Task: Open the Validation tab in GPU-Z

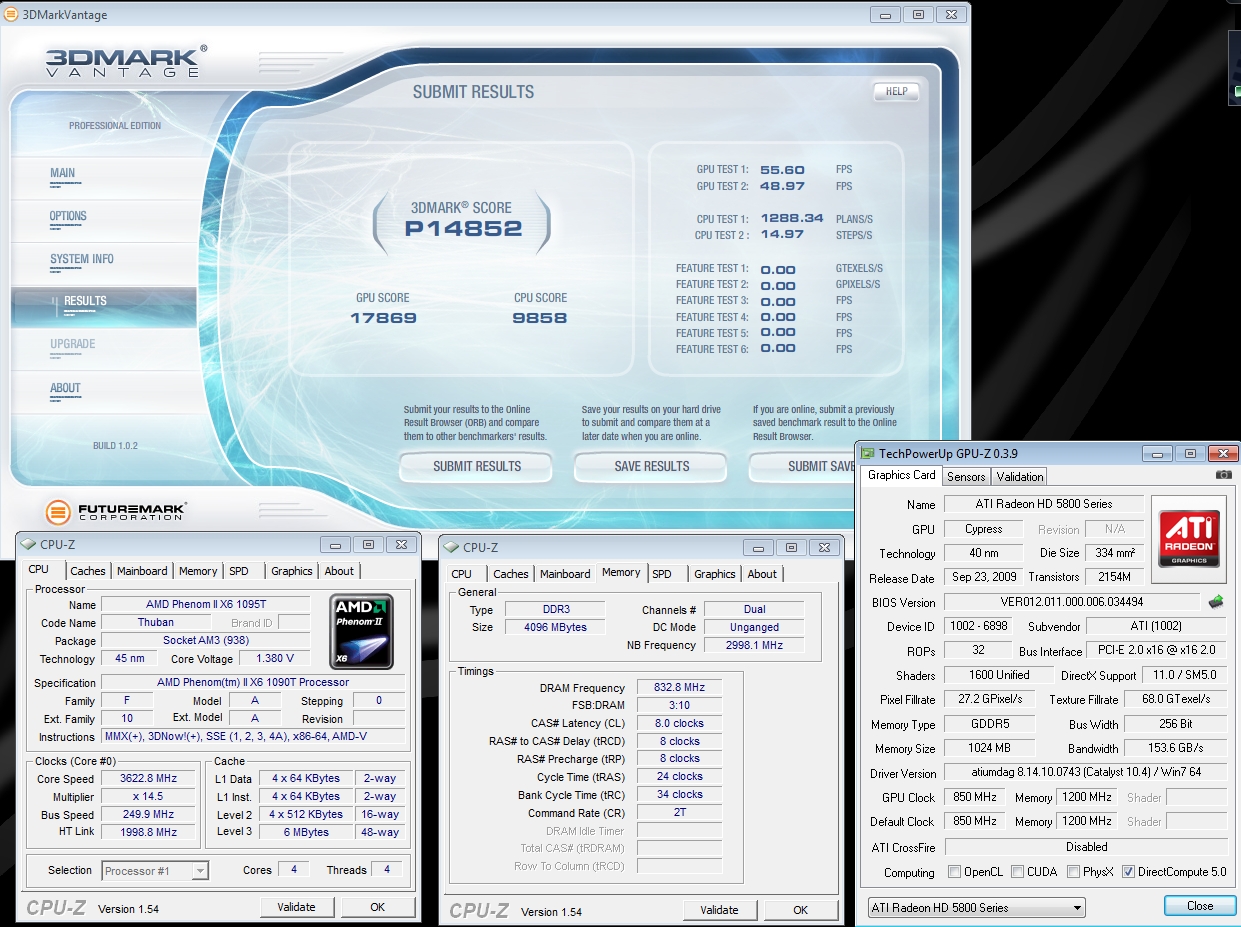Action: (x=1020, y=477)
